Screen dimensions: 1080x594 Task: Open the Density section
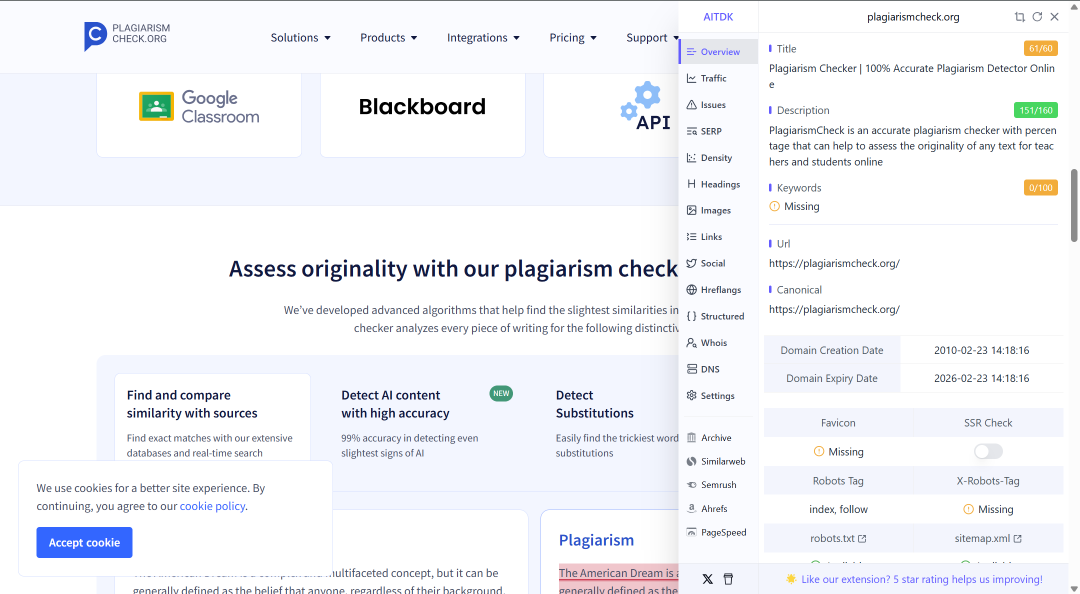point(718,158)
